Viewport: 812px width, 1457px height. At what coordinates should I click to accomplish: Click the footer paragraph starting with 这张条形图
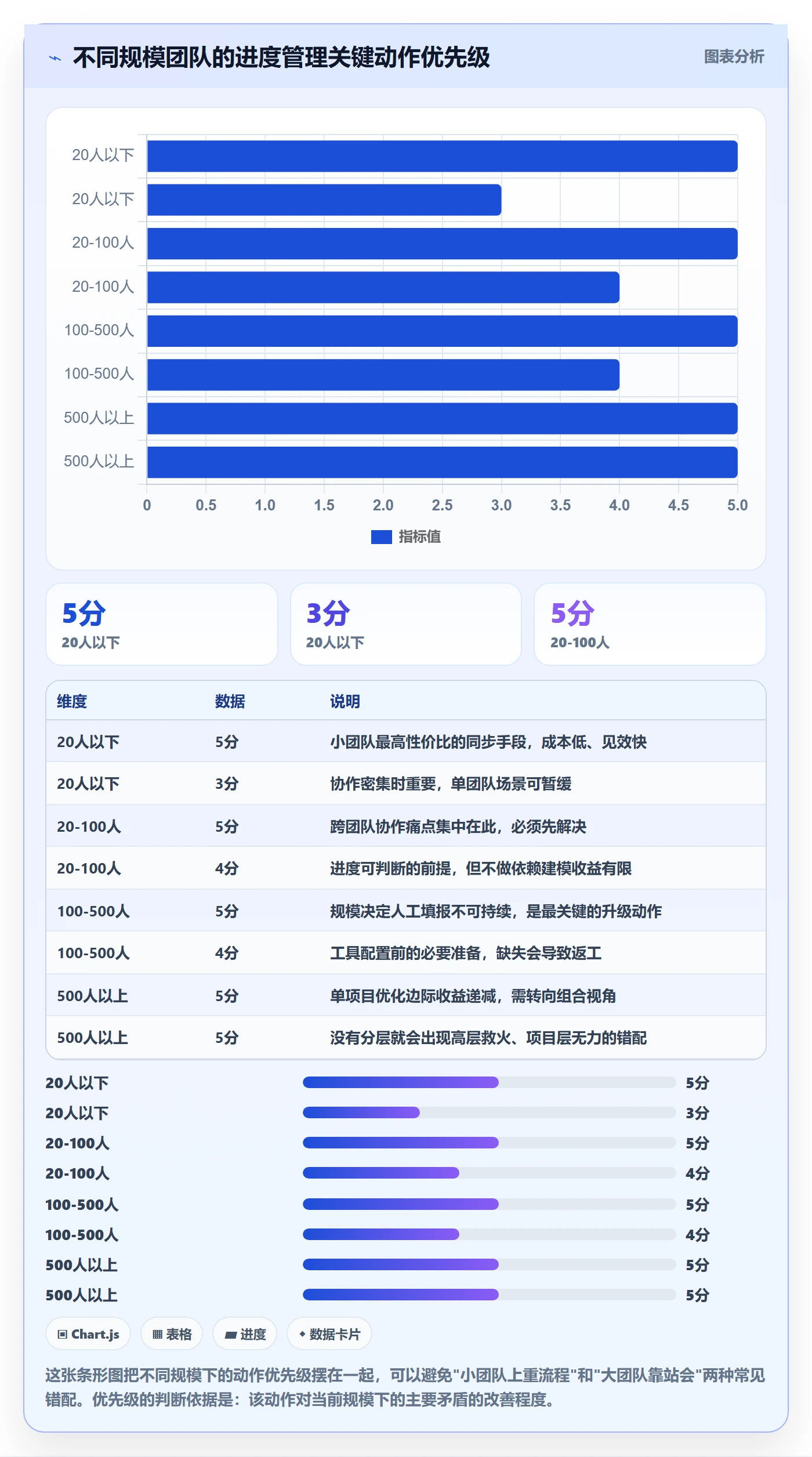(x=405, y=1387)
